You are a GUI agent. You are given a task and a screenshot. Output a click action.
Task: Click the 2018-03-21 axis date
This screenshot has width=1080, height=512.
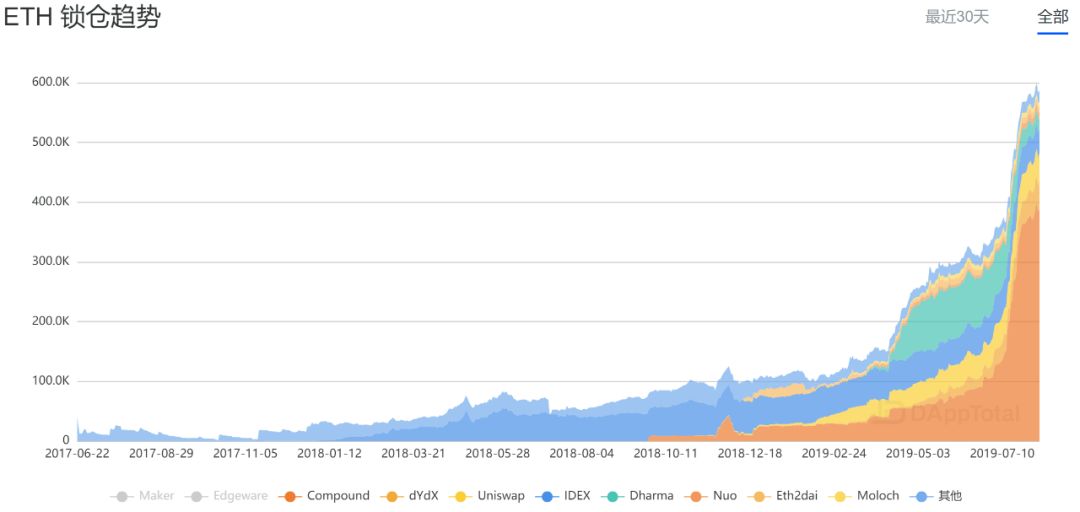413,453
